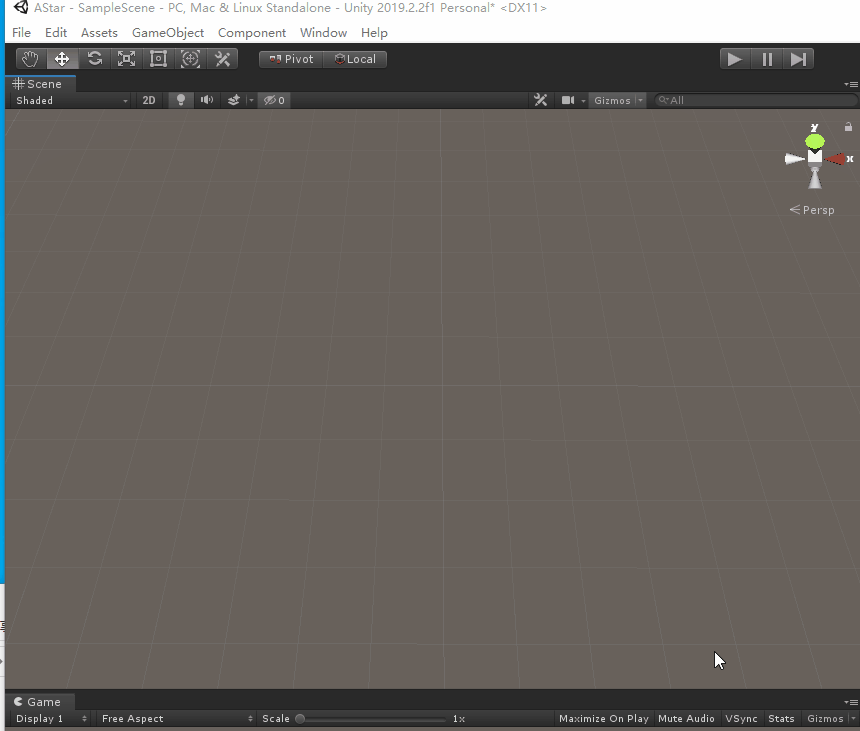Switch to the Game tab

point(40,701)
